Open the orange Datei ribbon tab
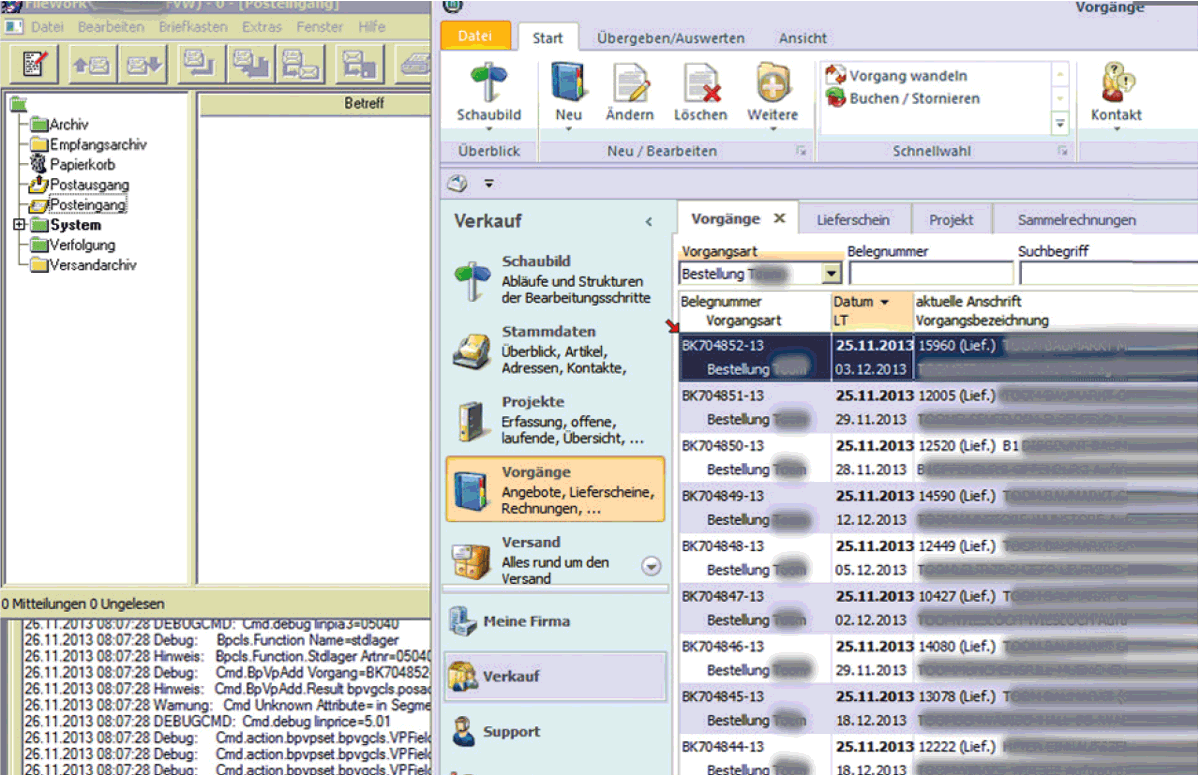This screenshot has height=776, width=1200. click(476, 37)
